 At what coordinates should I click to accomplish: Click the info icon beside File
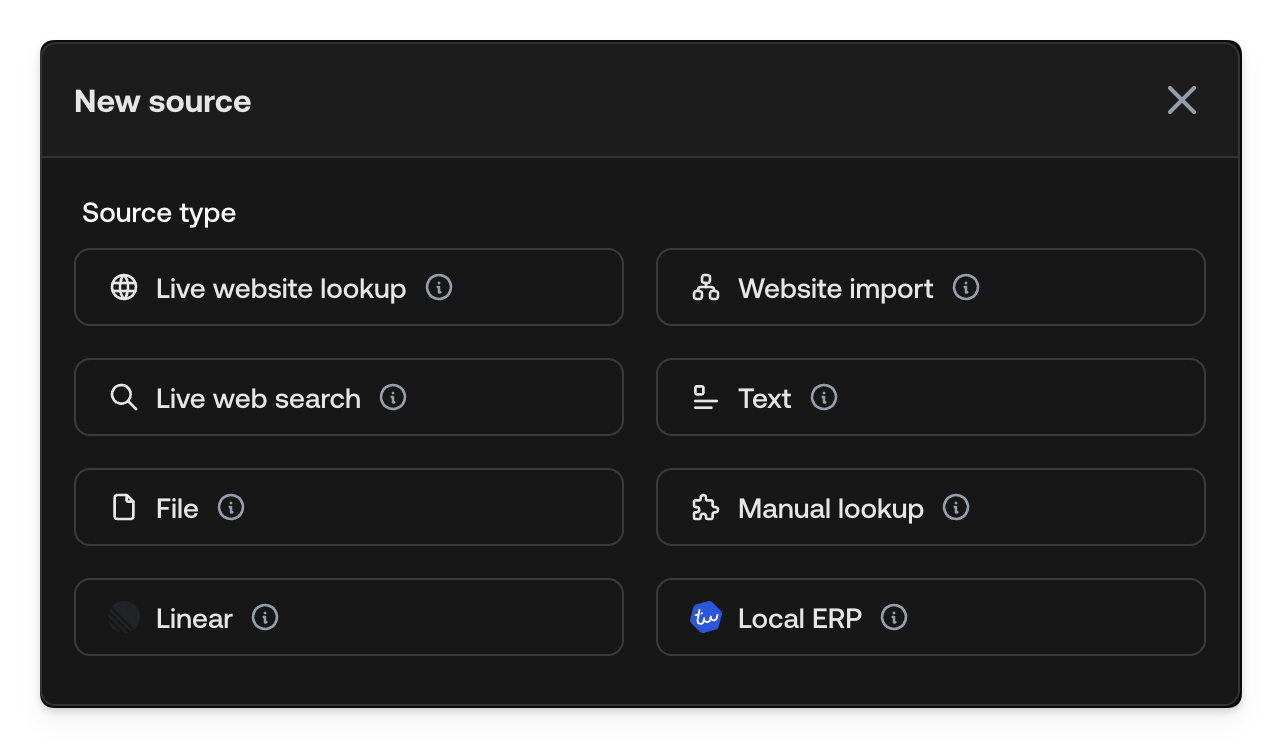[231, 507]
